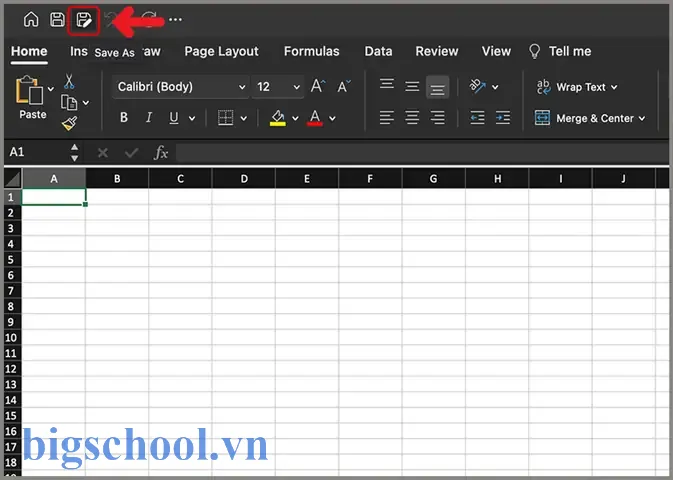Screen dimensions: 673x480
Task: Expand the fill color dropdown arrow
Action: click(x=295, y=118)
